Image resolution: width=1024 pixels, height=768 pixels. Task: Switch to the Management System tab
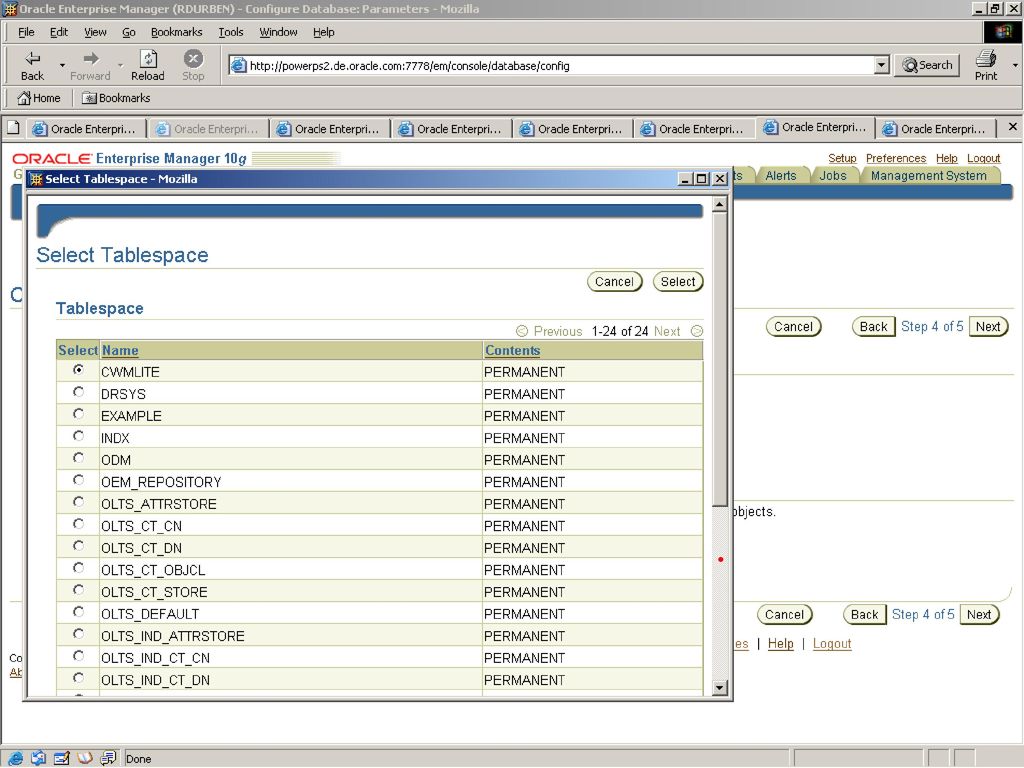tap(929, 176)
